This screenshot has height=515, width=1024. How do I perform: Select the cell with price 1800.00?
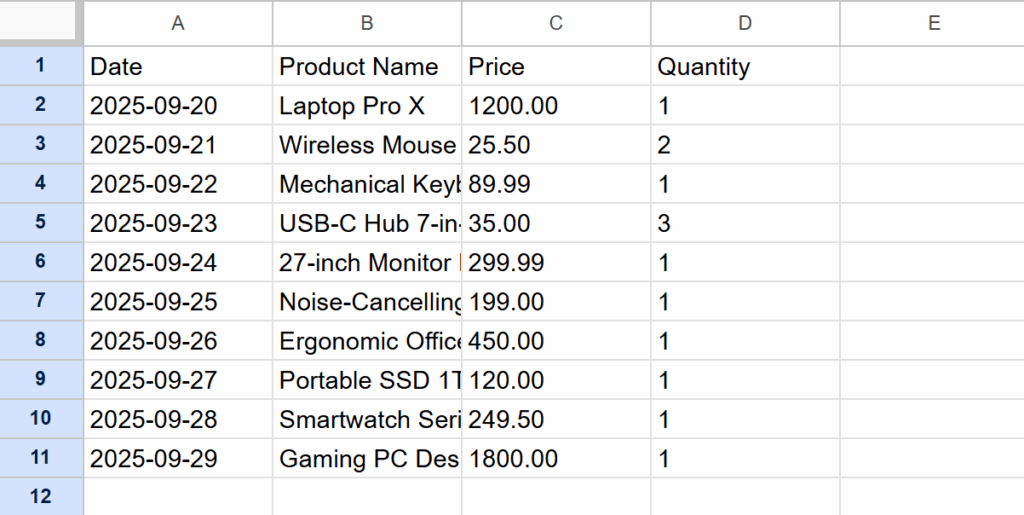(x=556, y=459)
